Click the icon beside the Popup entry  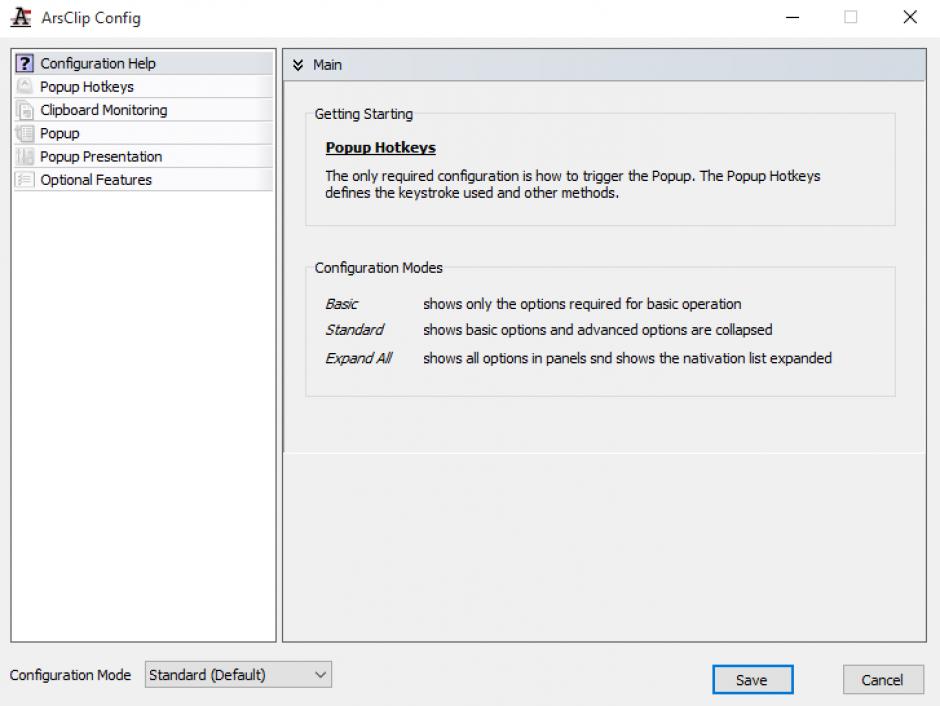coord(25,133)
